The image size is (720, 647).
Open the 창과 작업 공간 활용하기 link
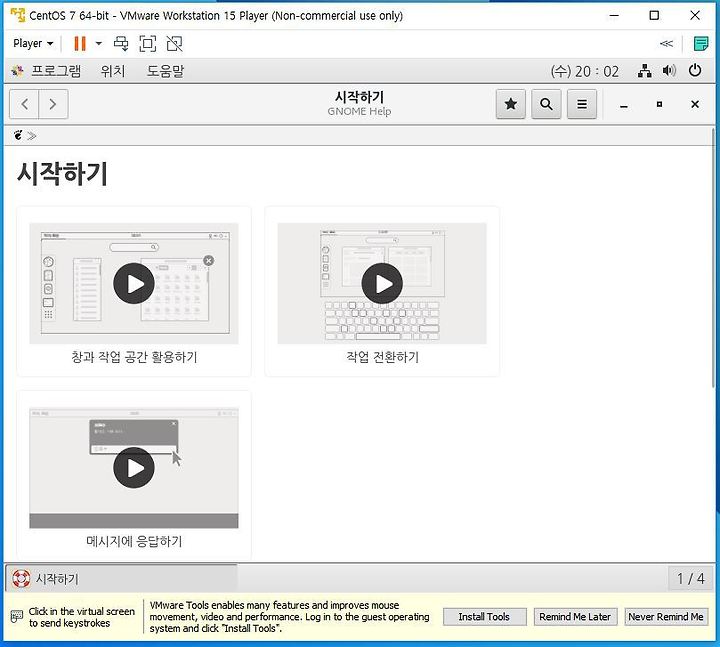134,357
